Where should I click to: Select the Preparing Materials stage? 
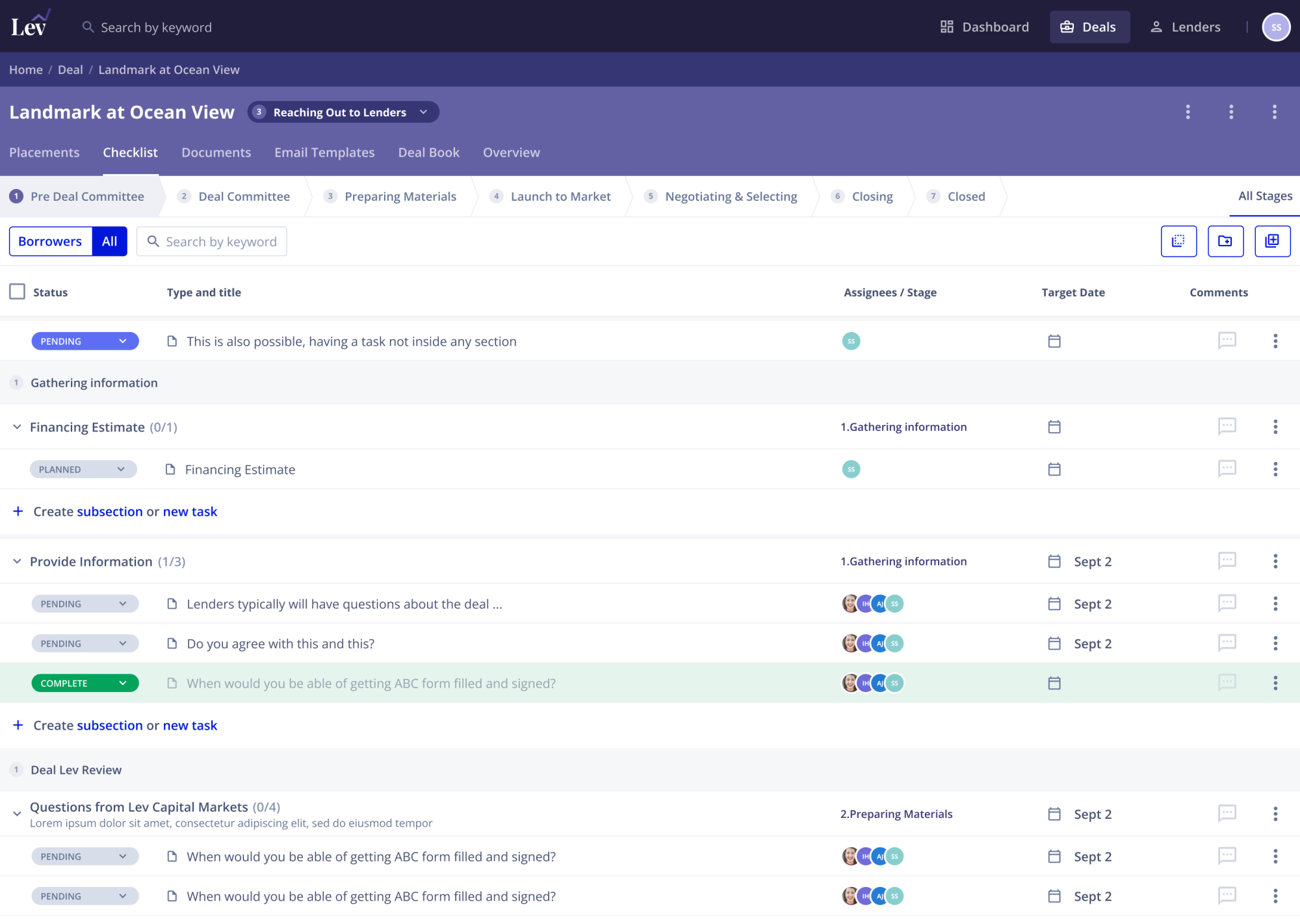click(x=400, y=196)
